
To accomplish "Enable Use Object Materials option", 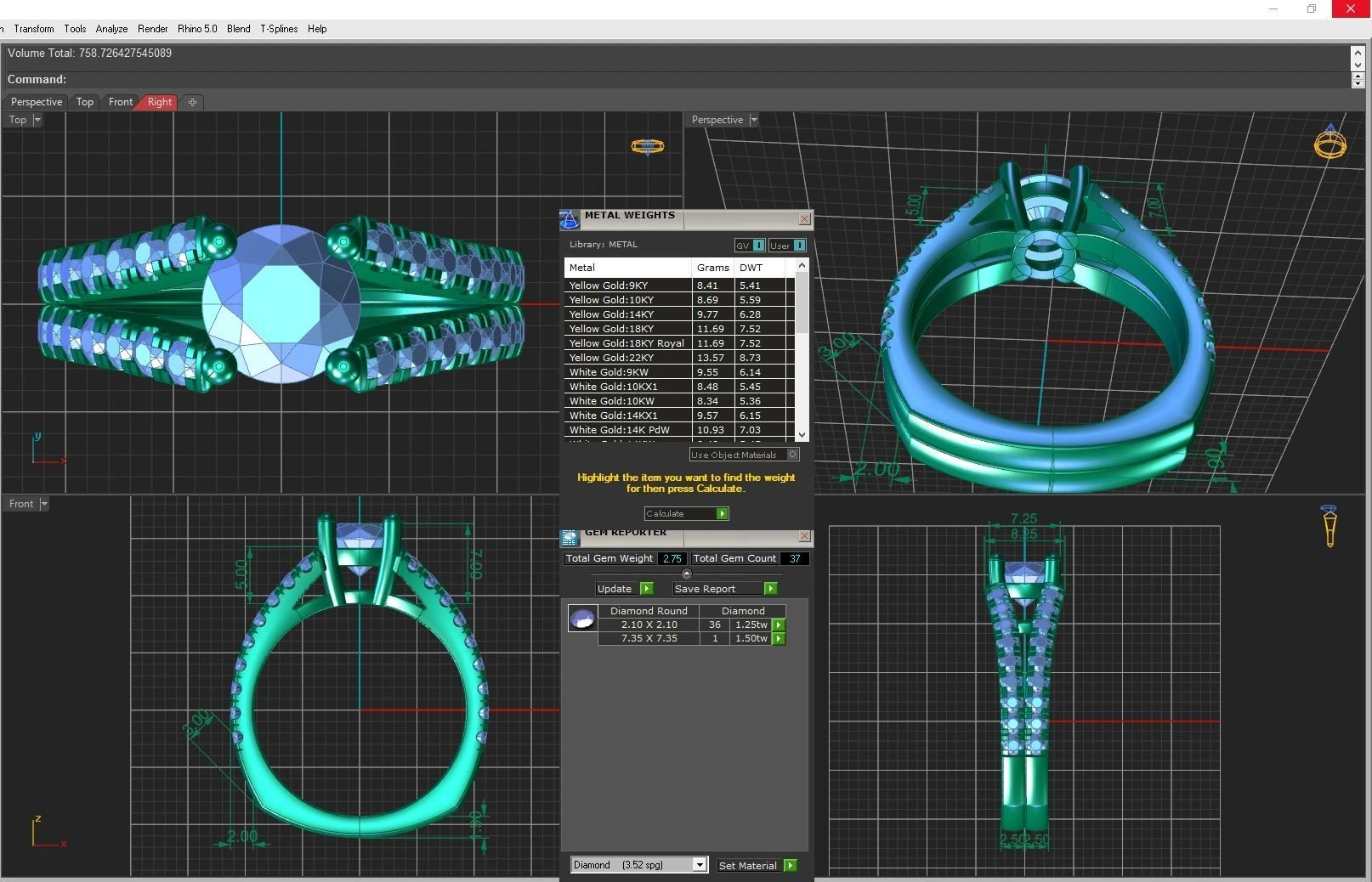I will click(x=792, y=455).
